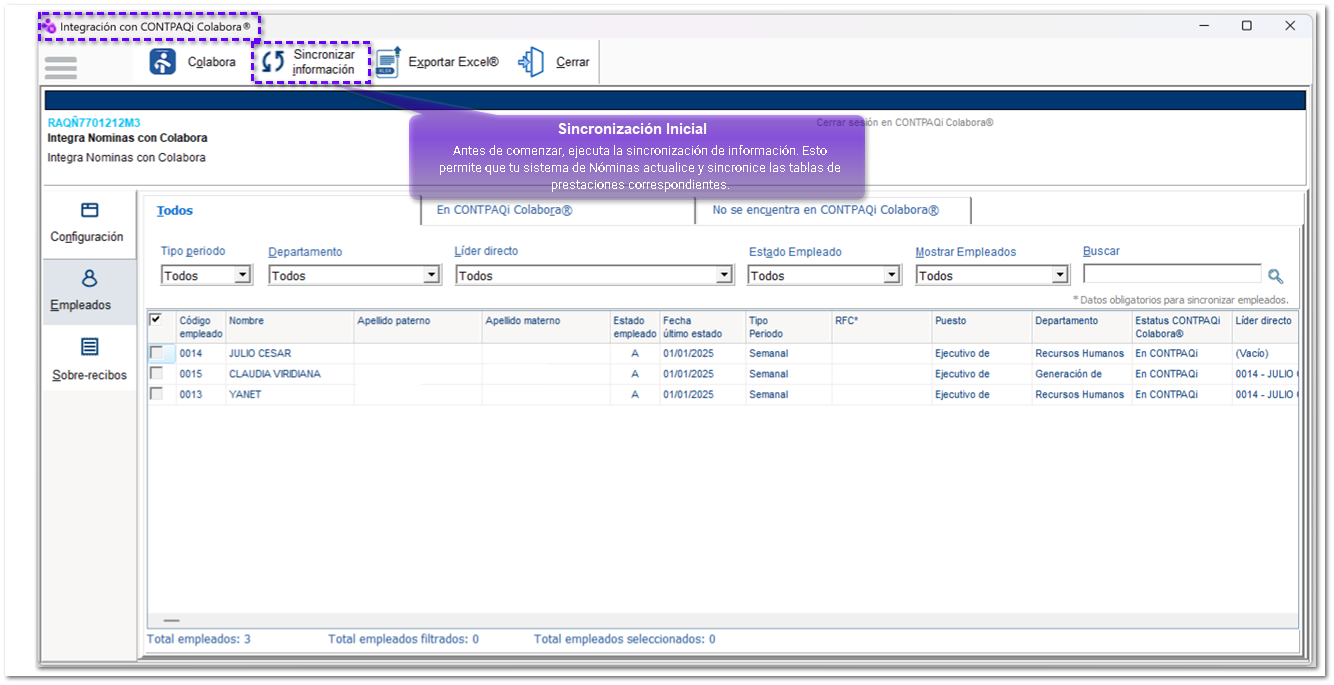
Task: Sort by Apellido materno column header
Action: tap(546, 327)
